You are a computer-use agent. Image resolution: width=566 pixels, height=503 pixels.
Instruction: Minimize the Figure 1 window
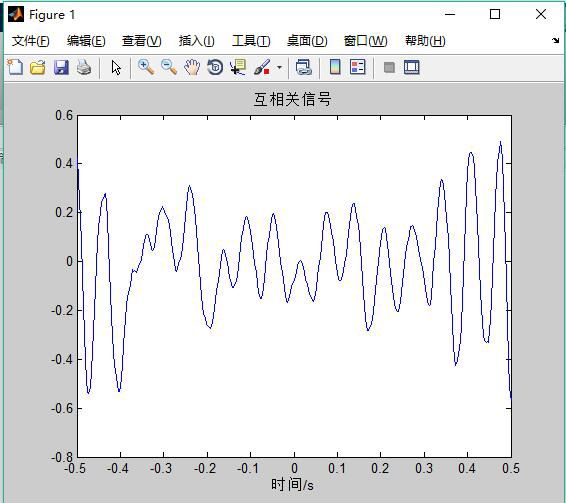[450, 14]
